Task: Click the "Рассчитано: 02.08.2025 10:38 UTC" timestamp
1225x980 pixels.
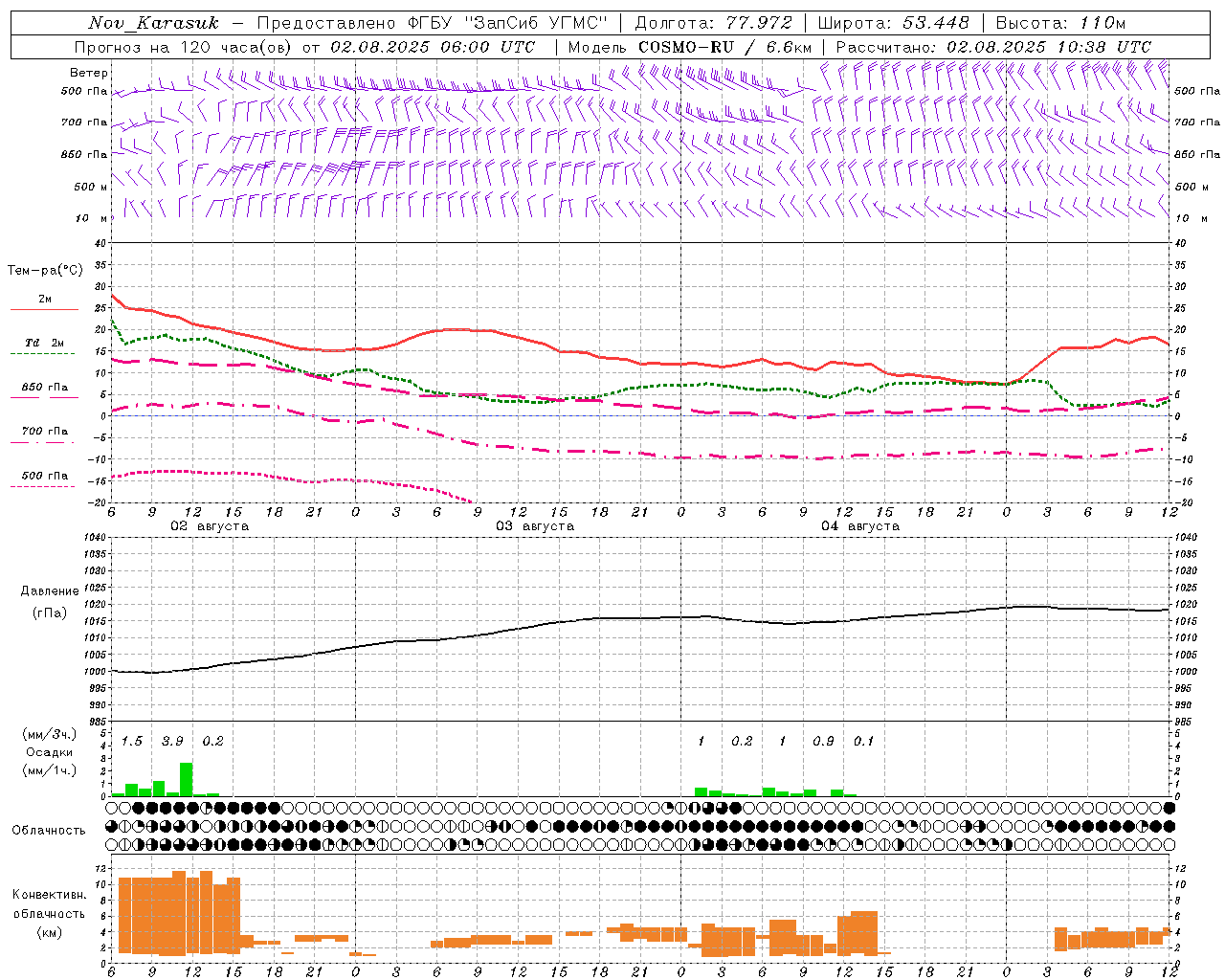Action: 993,47
